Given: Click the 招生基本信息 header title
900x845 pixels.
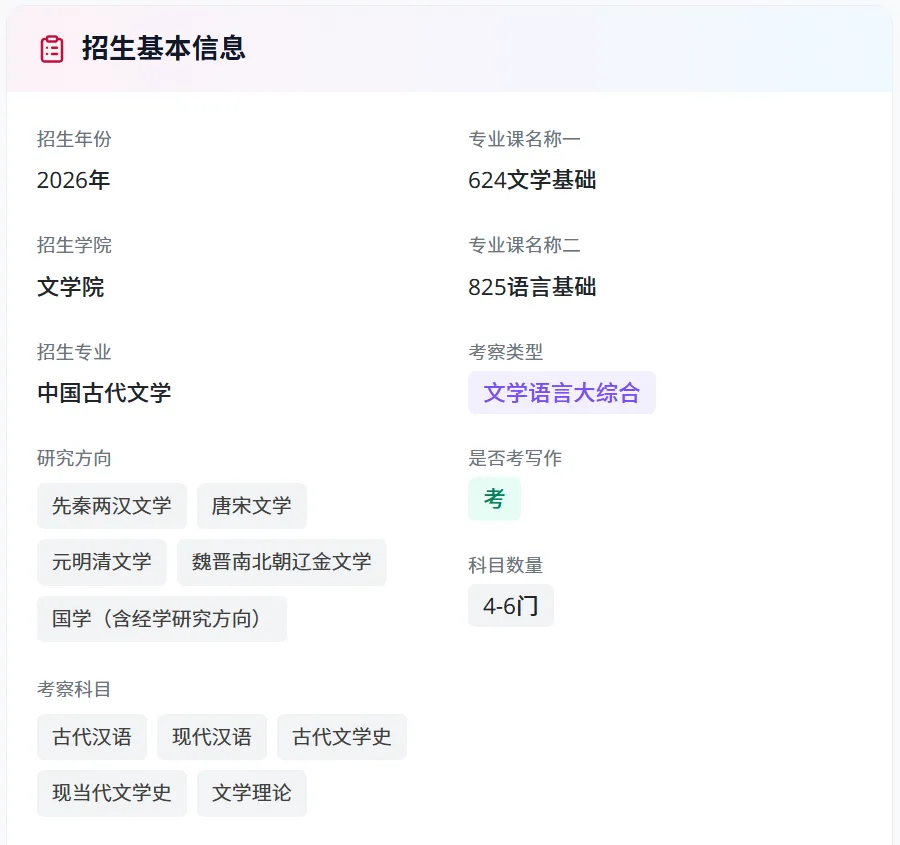Looking at the screenshot, I should pyautogui.click(x=164, y=49).
